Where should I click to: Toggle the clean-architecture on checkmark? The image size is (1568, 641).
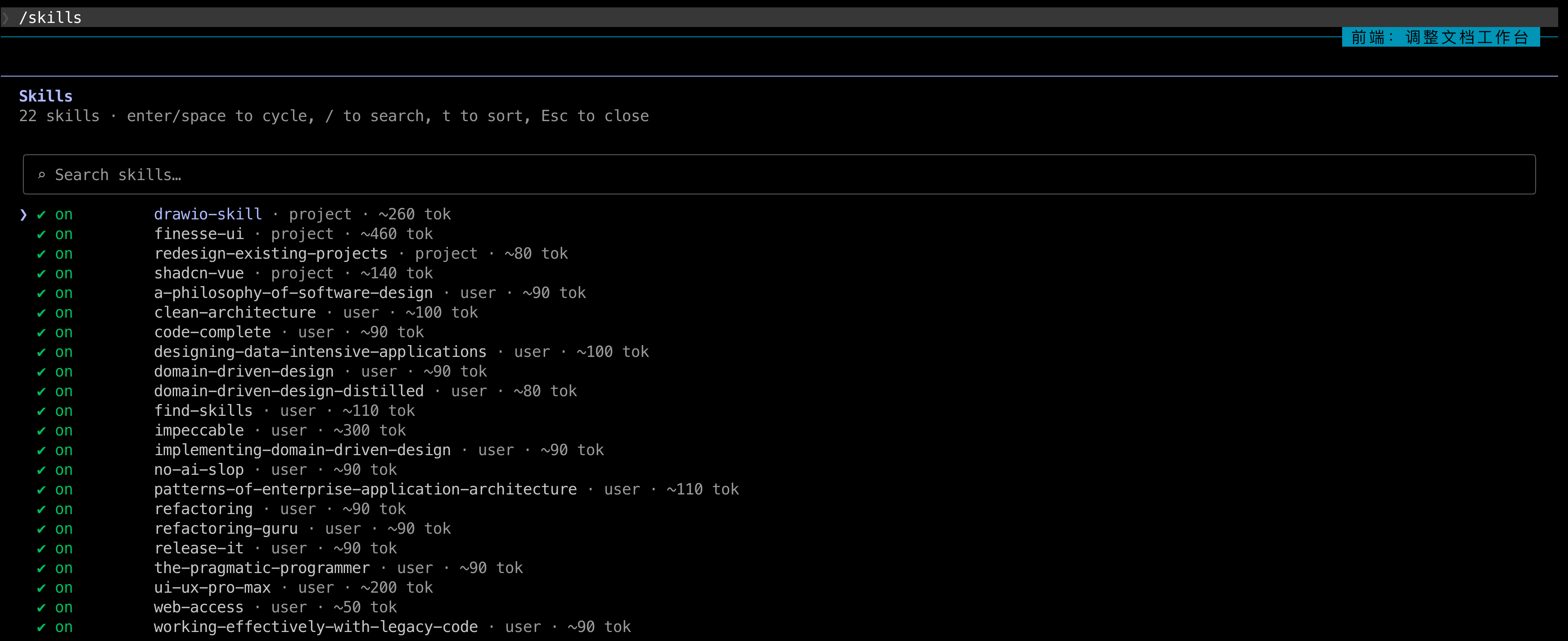41,313
